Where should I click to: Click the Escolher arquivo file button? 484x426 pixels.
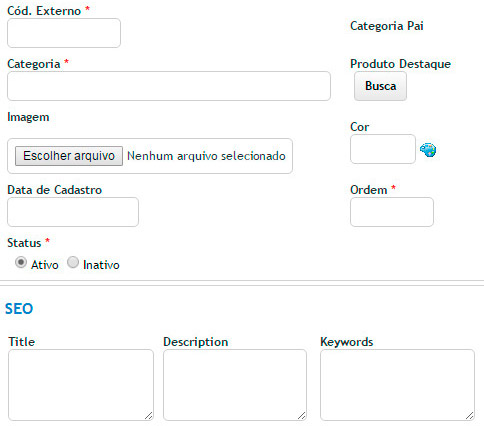(69, 156)
